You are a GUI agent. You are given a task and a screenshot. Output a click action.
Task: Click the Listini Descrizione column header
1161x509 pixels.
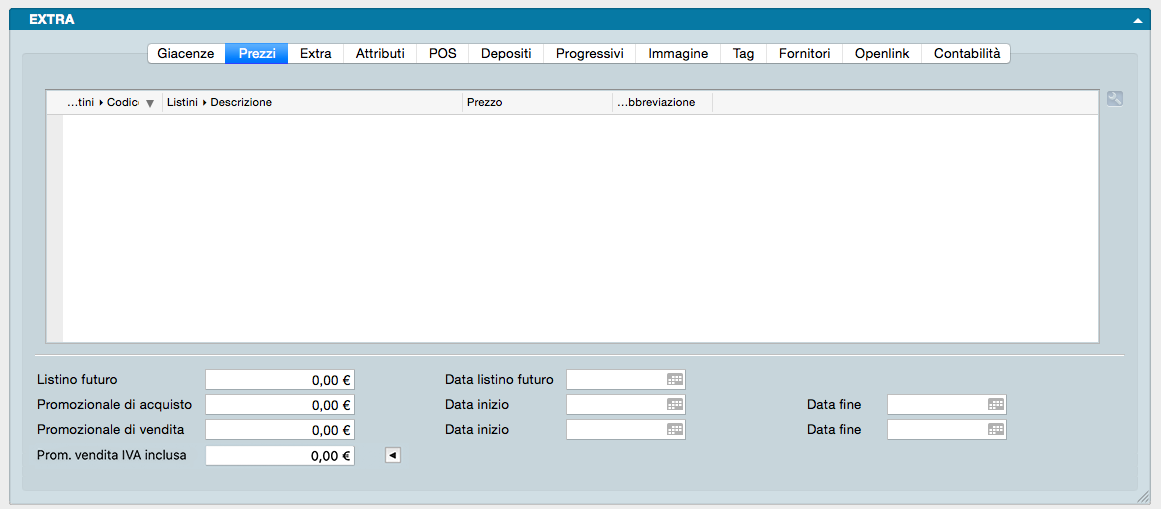[x=310, y=103]
